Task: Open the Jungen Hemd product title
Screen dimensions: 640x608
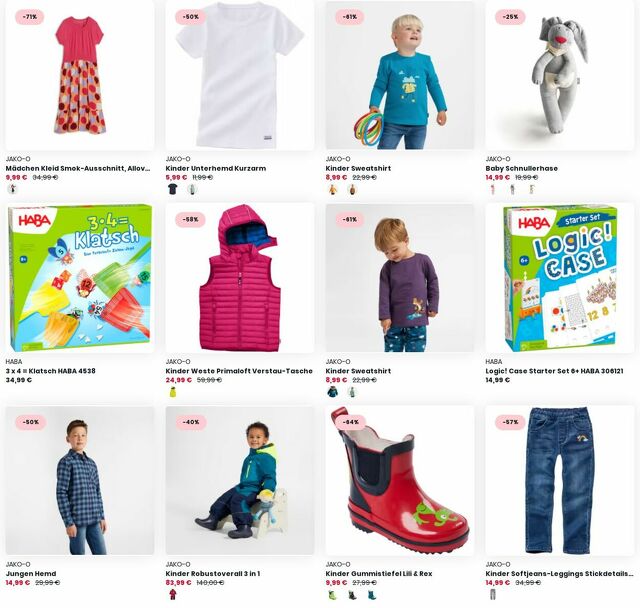Action: click(31, 574)
